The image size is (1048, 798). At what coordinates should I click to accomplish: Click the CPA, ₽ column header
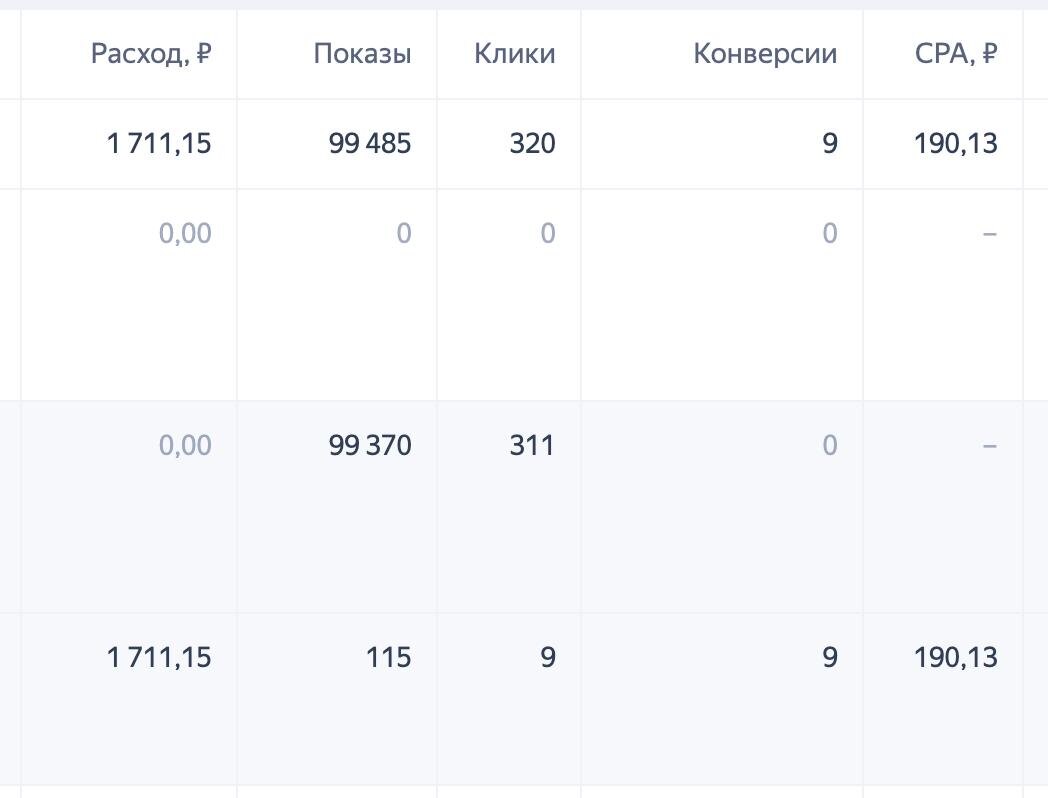pyautogui.click(x=956, y=53)
